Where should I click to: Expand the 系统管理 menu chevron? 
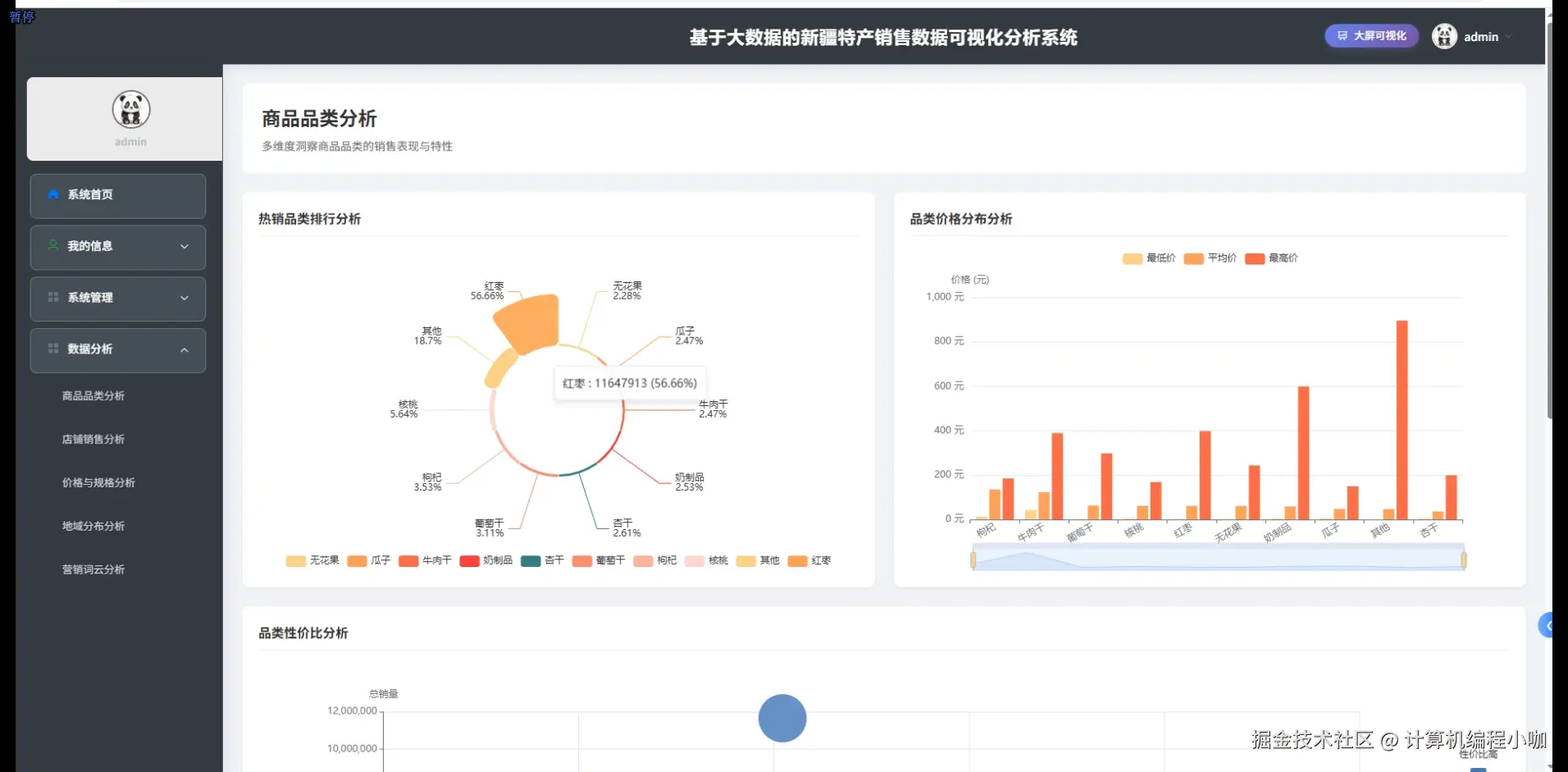pyautogui.click(x=185, y=298)
